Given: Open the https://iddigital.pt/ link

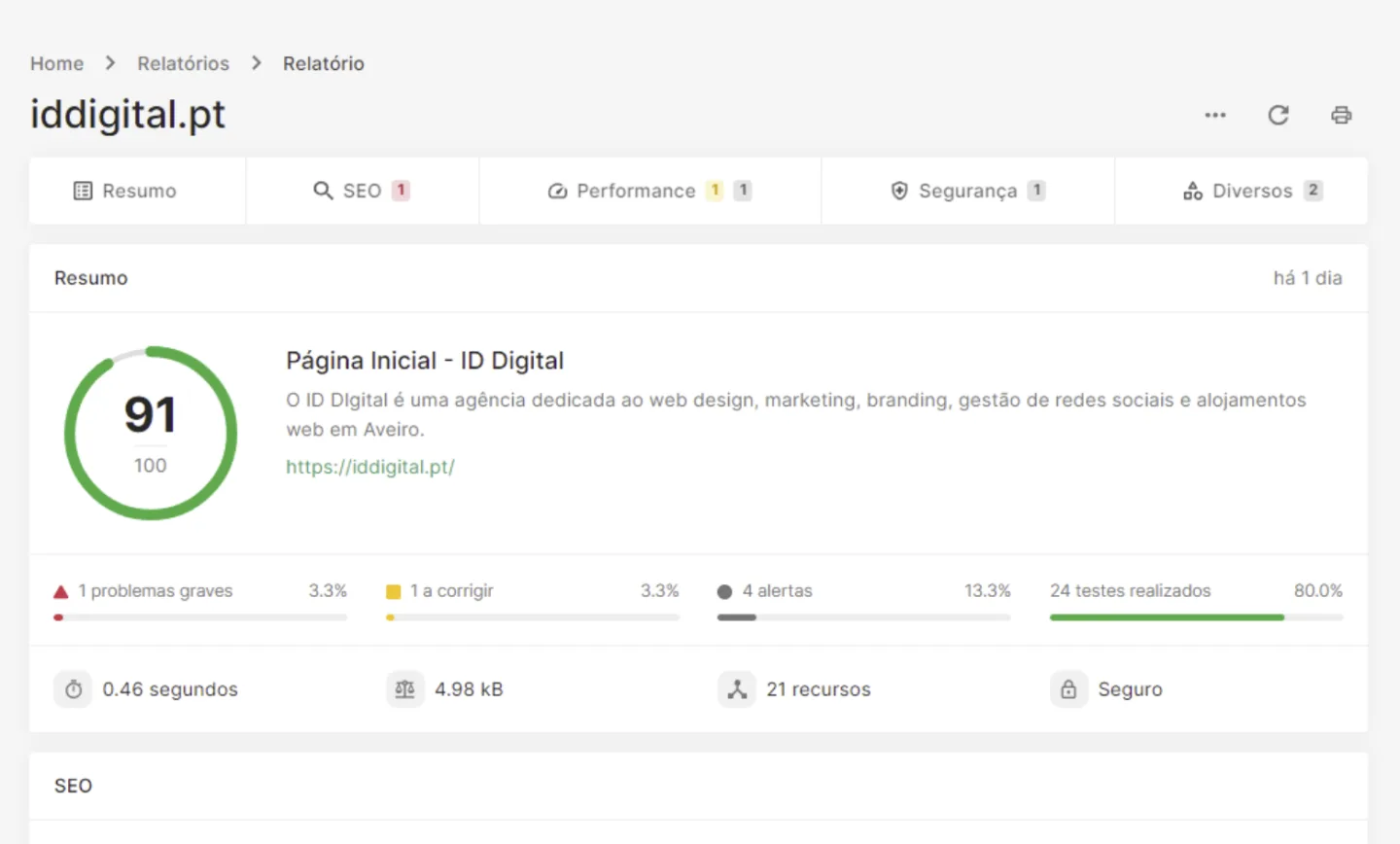Looking at the screenshot, I should [x=370, y=467].
